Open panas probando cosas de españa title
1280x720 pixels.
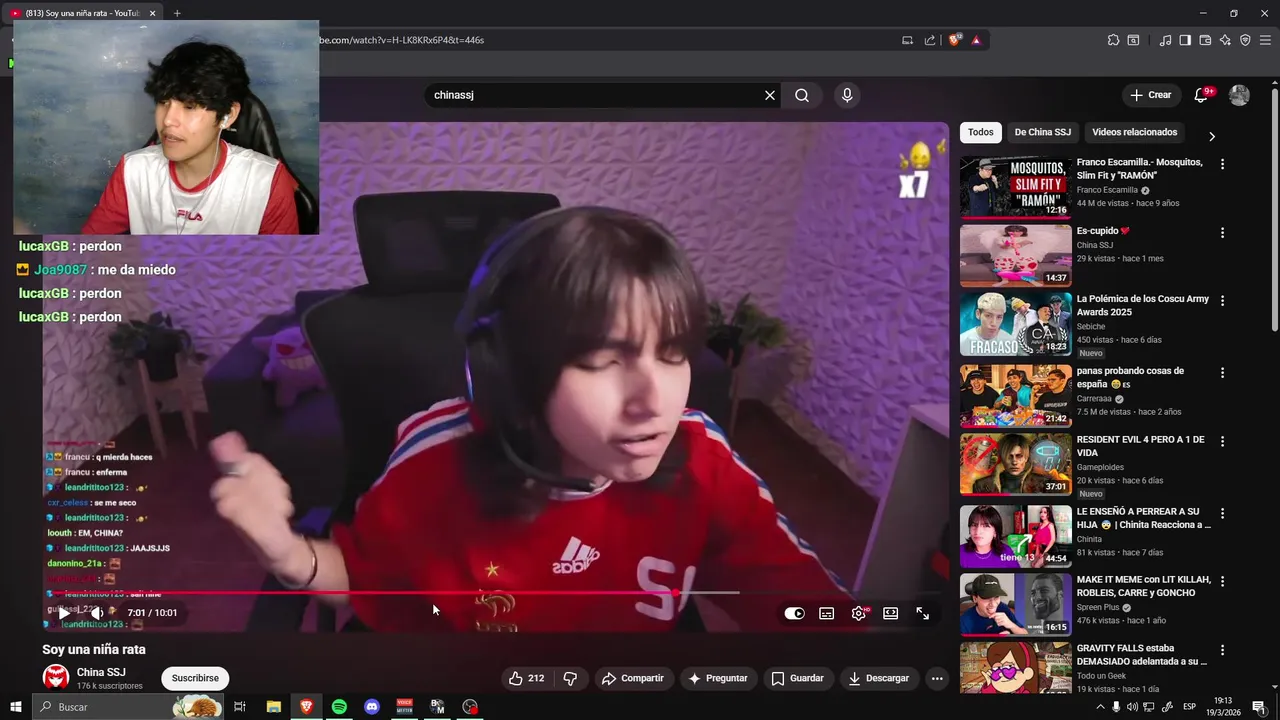tap(1130, 377)
